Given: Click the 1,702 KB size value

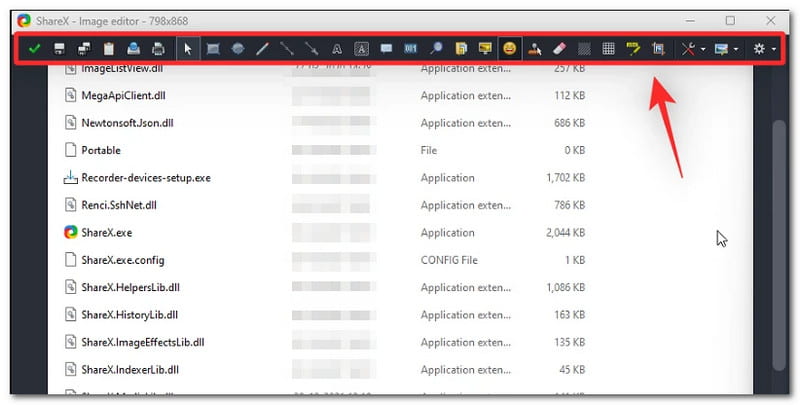Looking at the screenshot, I should pos(565,178).
